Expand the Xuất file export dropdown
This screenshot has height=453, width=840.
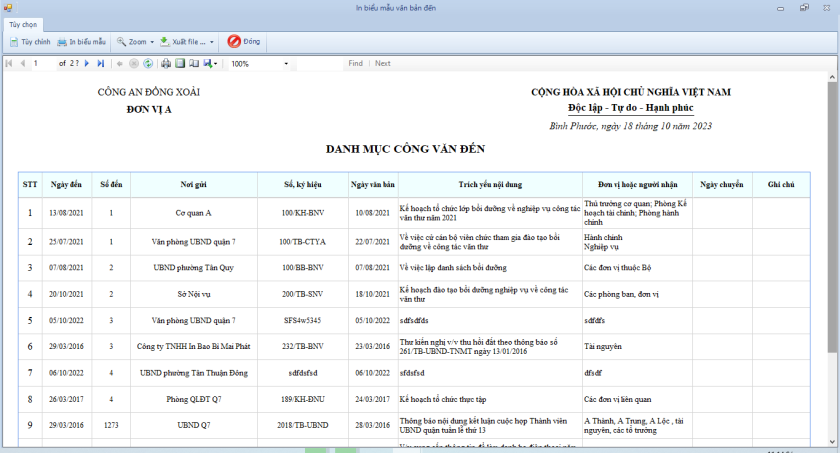pos(188,42)
